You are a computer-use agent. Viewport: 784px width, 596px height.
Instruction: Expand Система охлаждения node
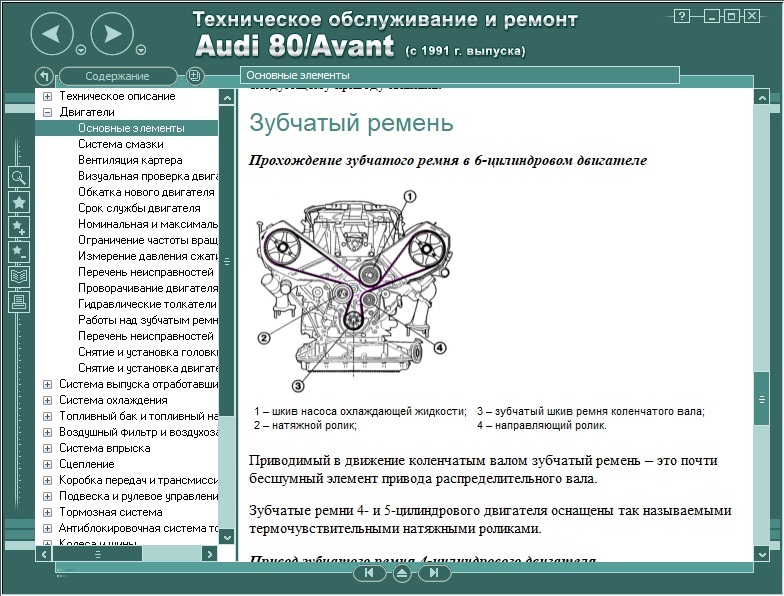point(48,400)
